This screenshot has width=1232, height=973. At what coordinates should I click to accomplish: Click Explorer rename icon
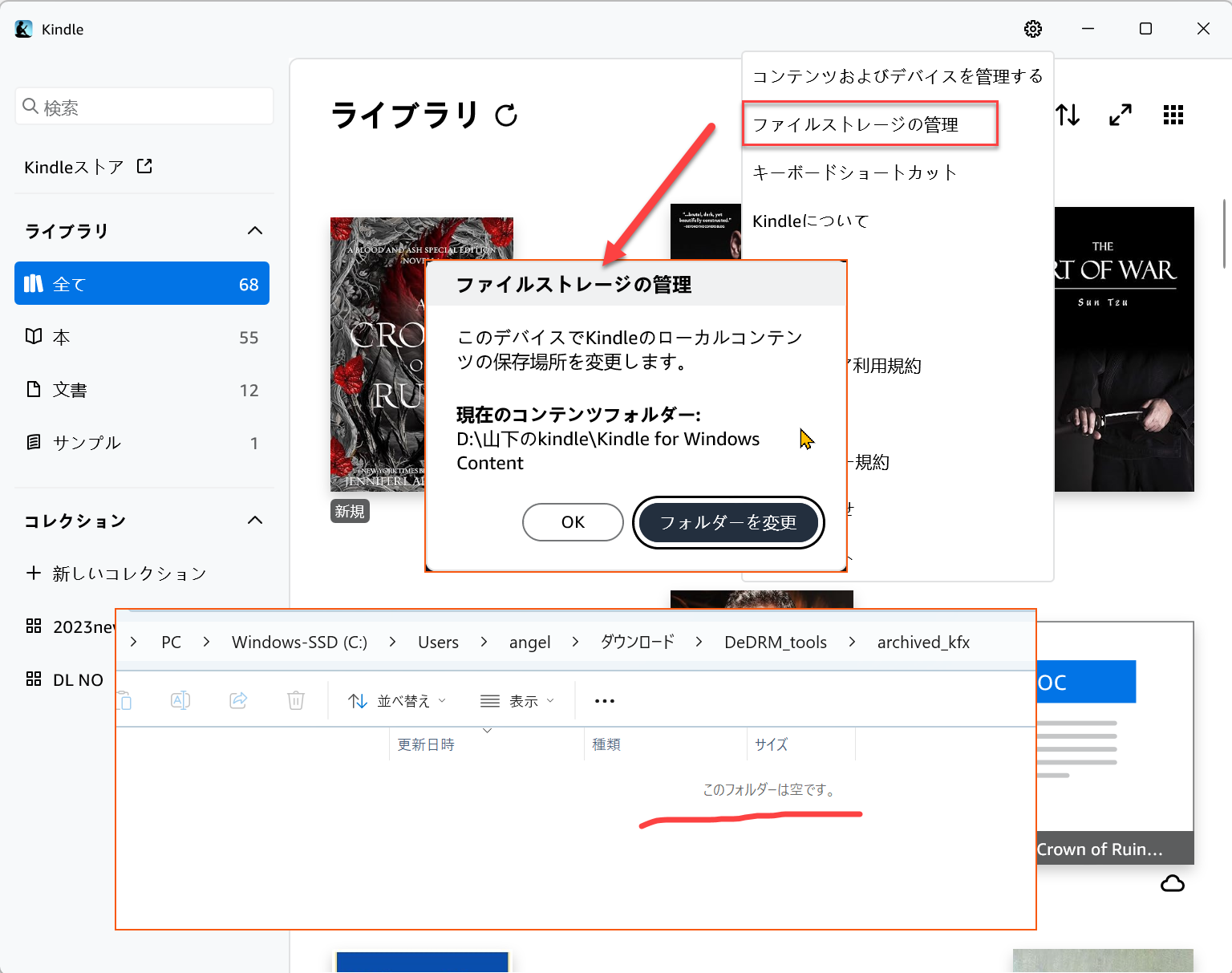(180, 700)
